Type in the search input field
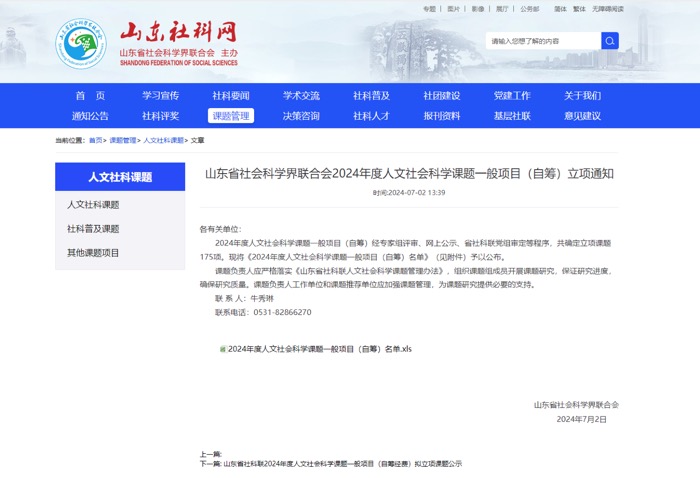Image resolution: width=700 pixels, height=478 pixels. click(x=542, y=41)
